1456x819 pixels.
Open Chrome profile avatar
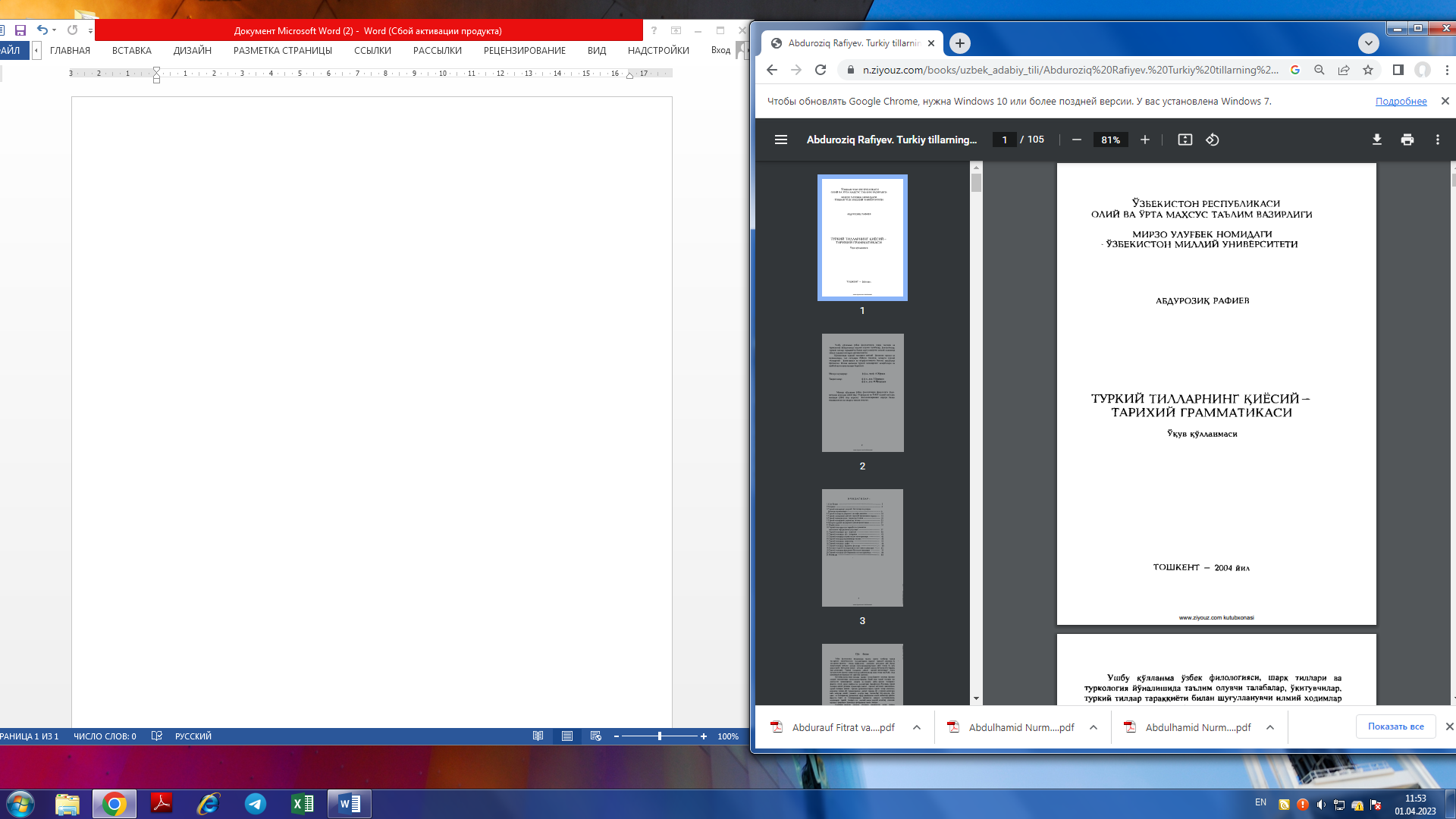(x=1423, y=70)
